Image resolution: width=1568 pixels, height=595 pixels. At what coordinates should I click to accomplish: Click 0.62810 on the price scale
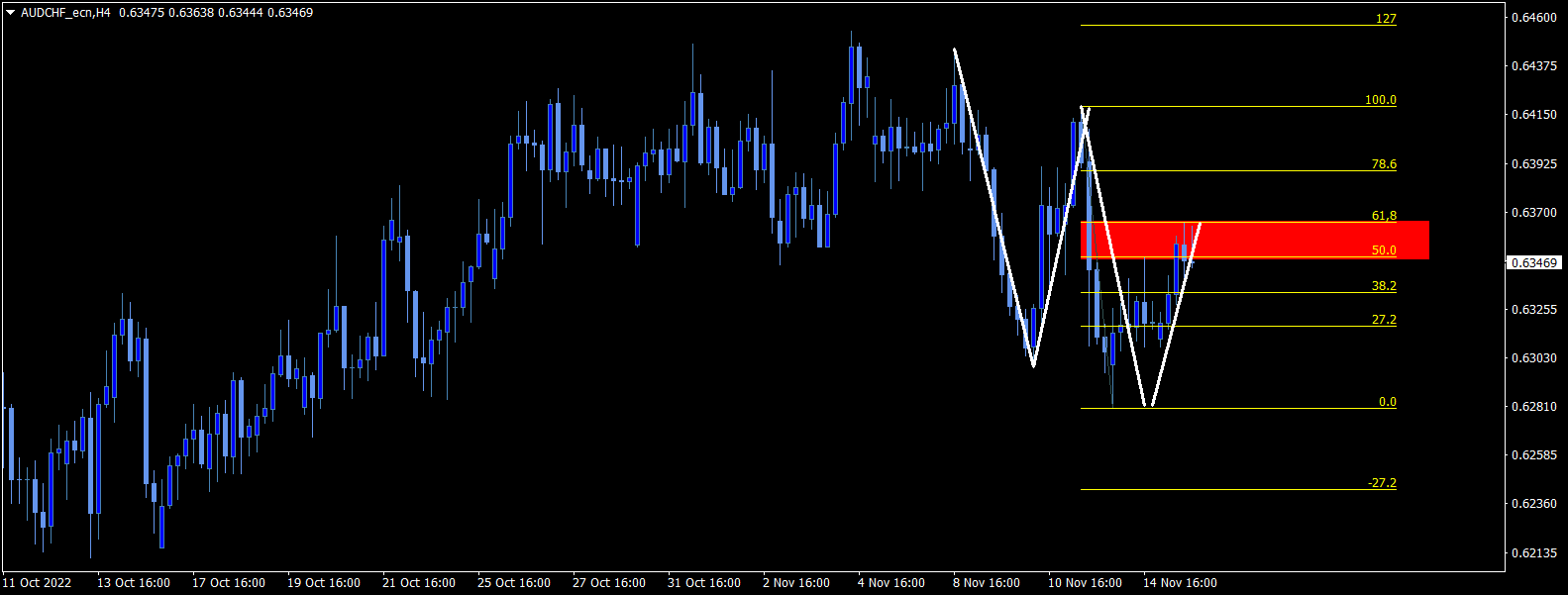[x=1534, y=407]
